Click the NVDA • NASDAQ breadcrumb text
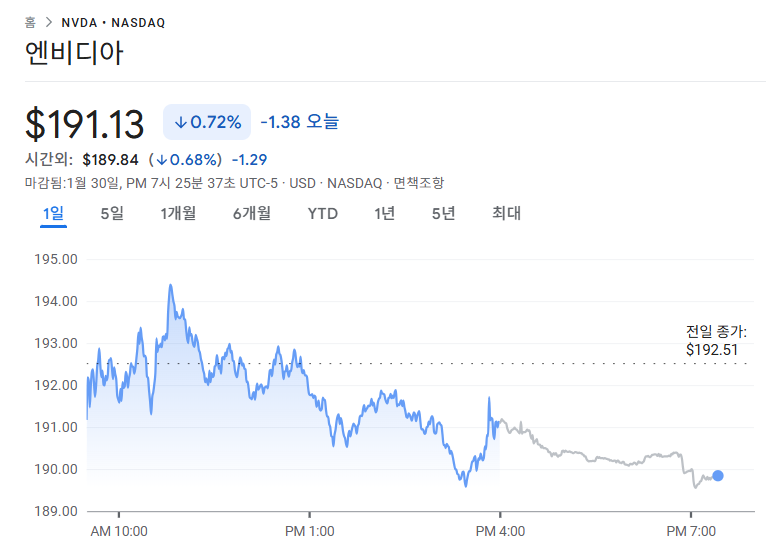 pos(113,22)
